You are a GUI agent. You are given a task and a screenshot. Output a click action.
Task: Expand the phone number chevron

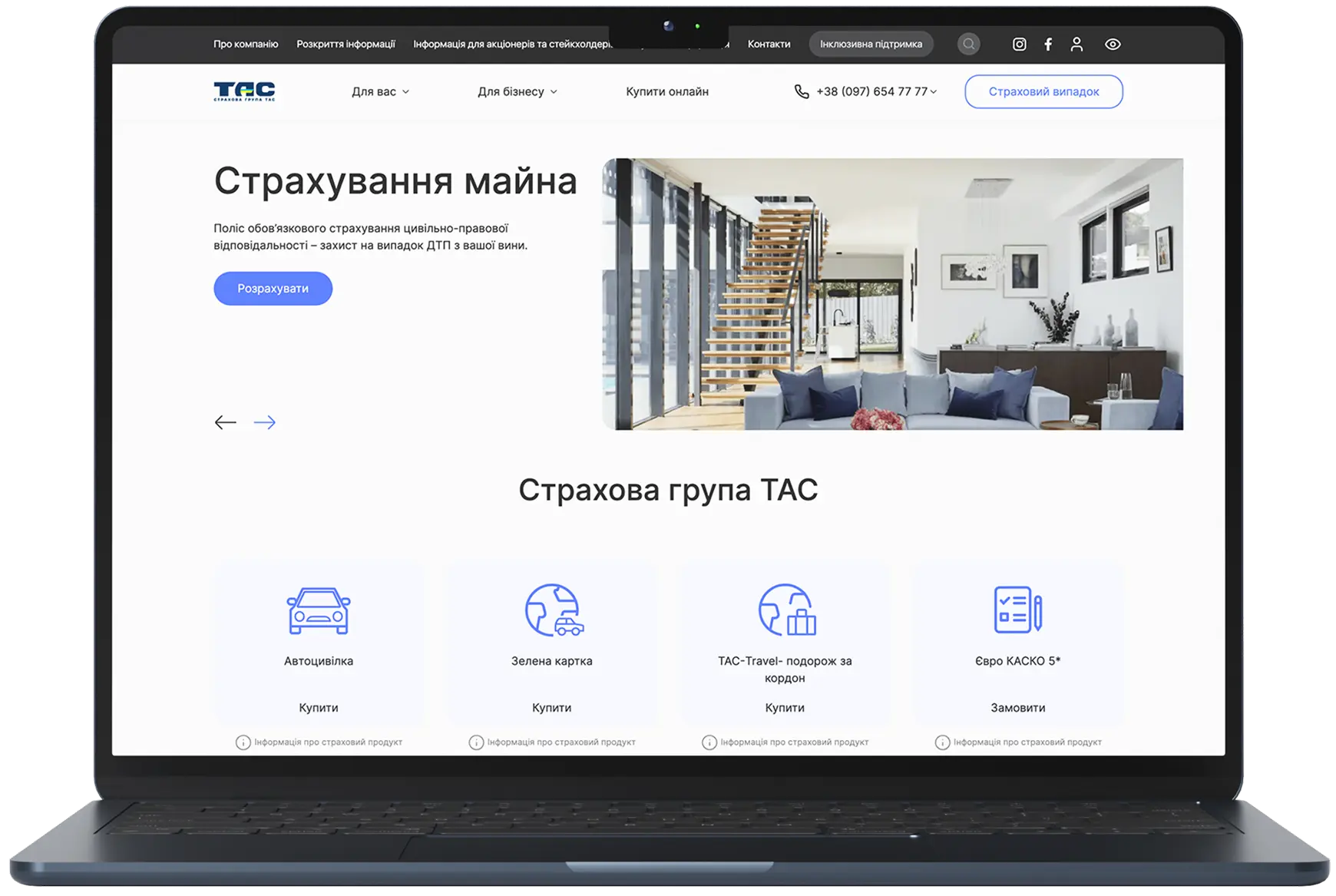[x=934, y=92]
